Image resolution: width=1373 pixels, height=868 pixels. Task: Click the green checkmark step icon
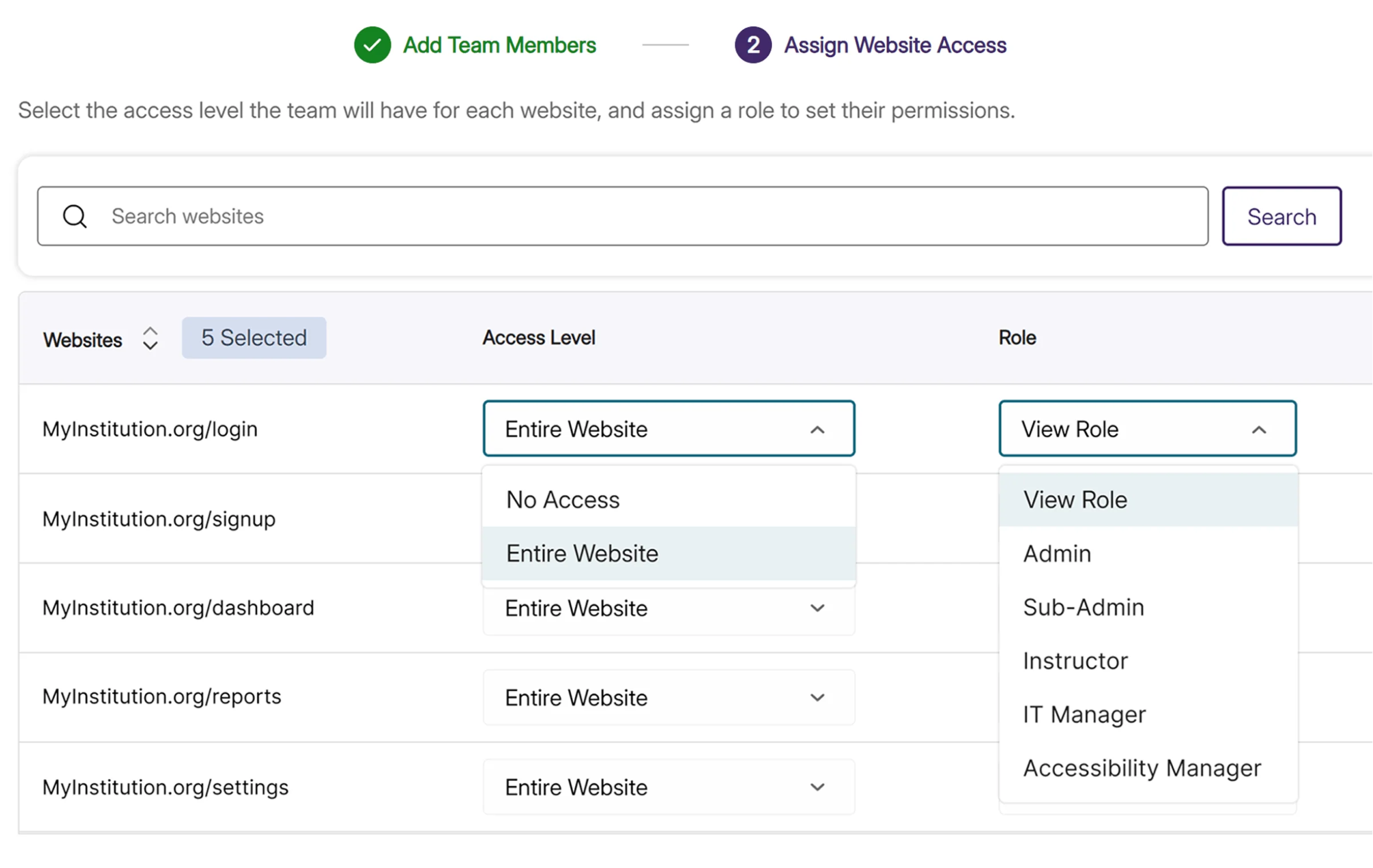click(x=372, y=45)
